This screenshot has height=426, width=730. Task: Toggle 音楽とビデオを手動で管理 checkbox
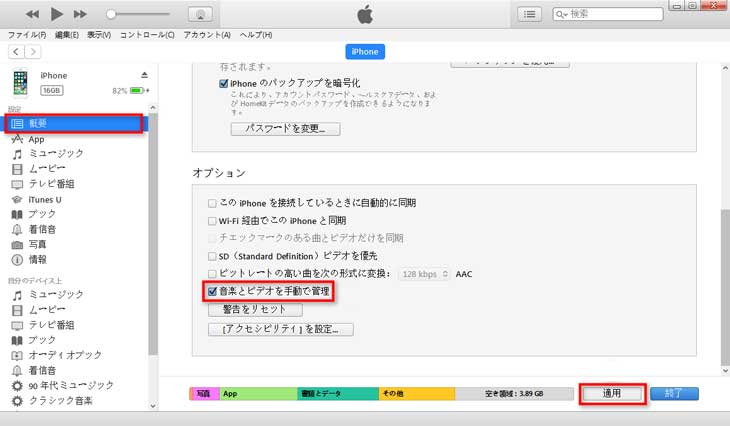click(212, 291)
